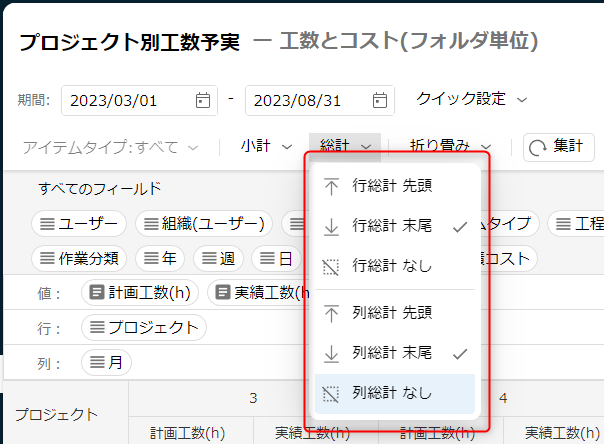Image resolution: width=604 pixels, height=444 pixels.
Task: Open calendar picker for start date 2023/03/01
Action: click(203, 100)
